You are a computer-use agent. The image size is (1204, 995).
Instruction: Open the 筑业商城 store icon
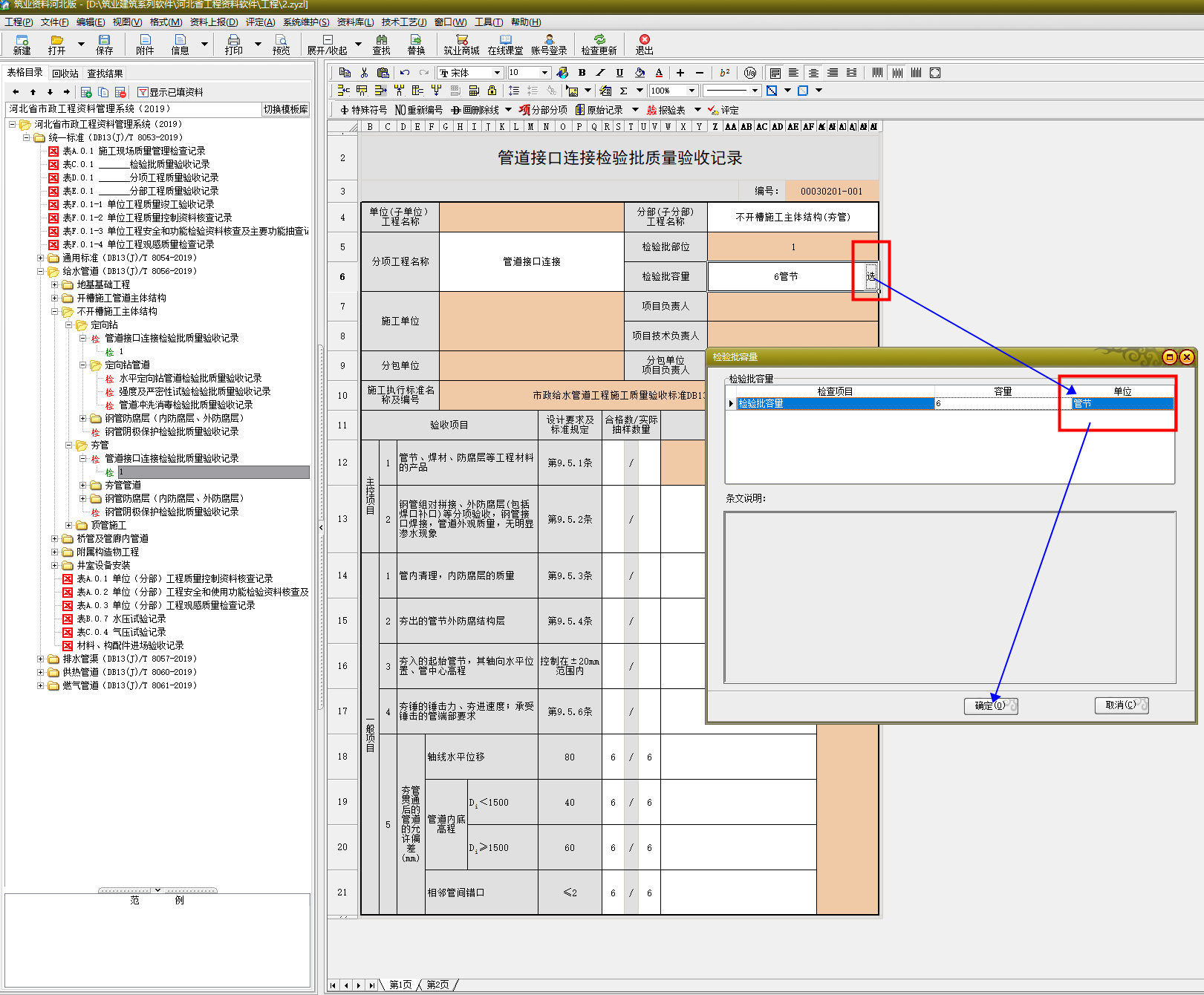point(462,45)
